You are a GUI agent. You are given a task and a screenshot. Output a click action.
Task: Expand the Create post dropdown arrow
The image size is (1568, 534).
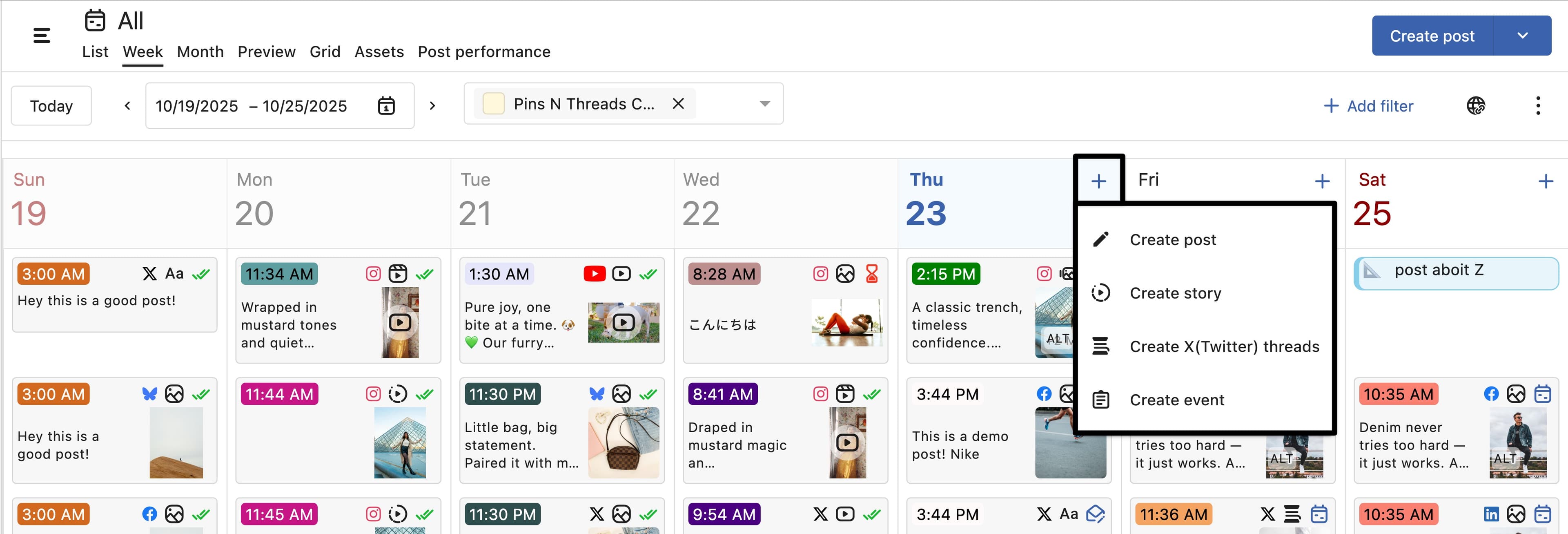[1522, 36]
